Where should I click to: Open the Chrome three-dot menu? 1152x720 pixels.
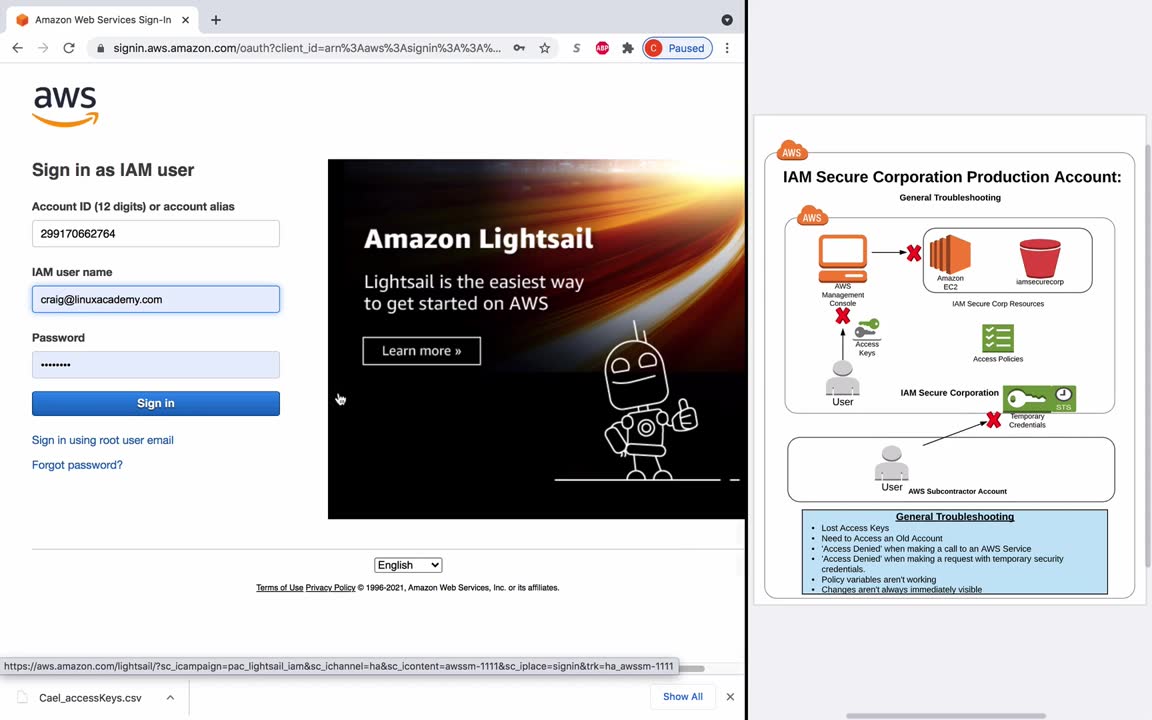point(727,48)
